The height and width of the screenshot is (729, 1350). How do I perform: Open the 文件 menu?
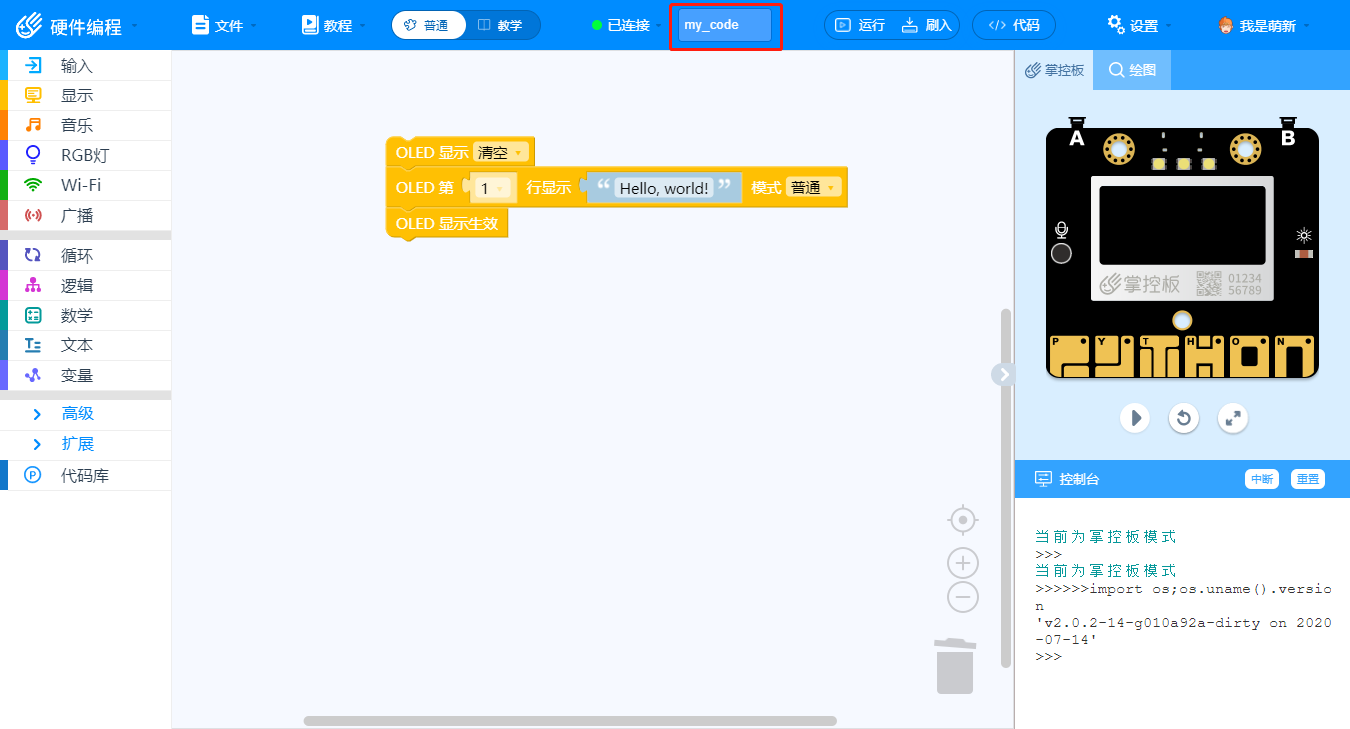pyautogui.click(x=222, y=25)
